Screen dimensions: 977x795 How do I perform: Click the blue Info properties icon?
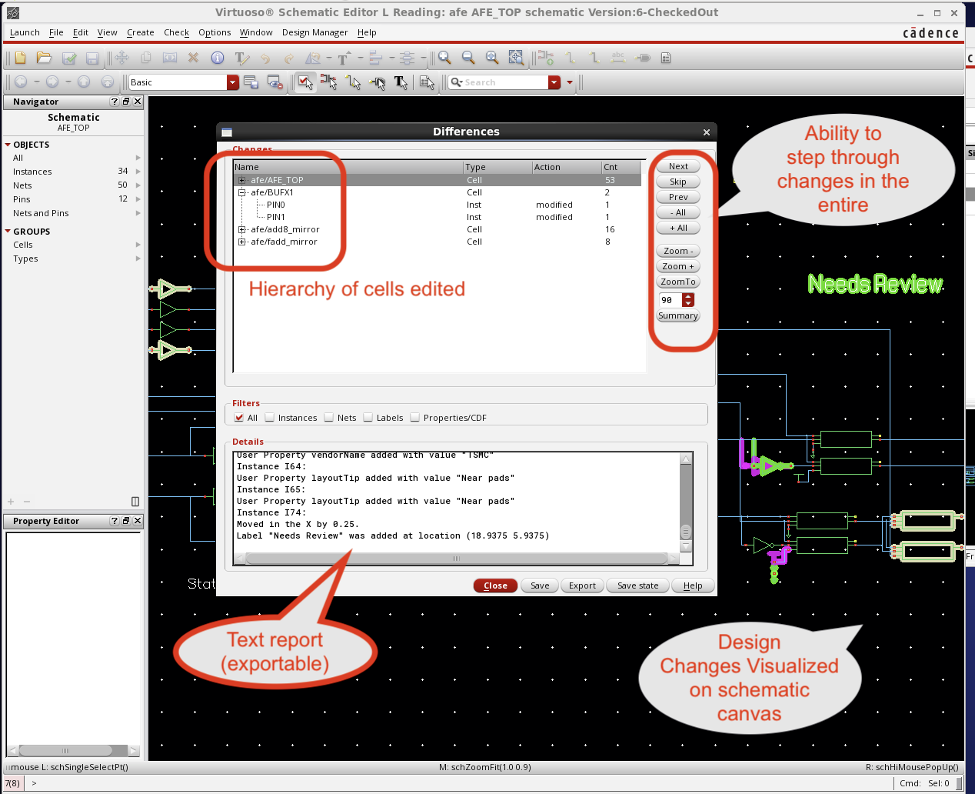(218, 58)
